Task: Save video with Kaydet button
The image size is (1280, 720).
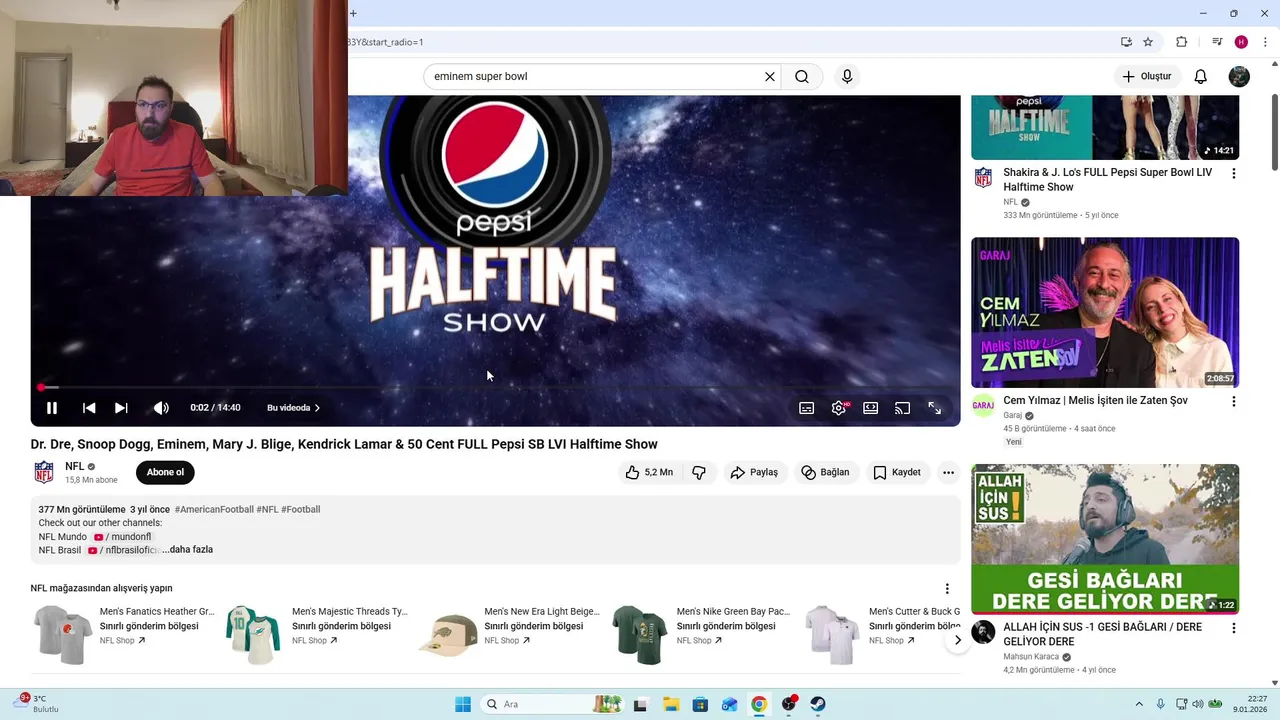Action: [897, 472]
